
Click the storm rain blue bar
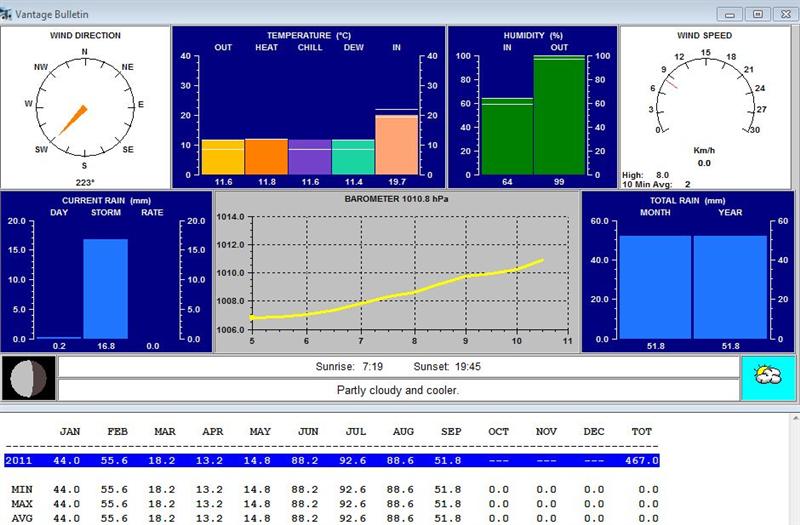(x=105, y=289)
